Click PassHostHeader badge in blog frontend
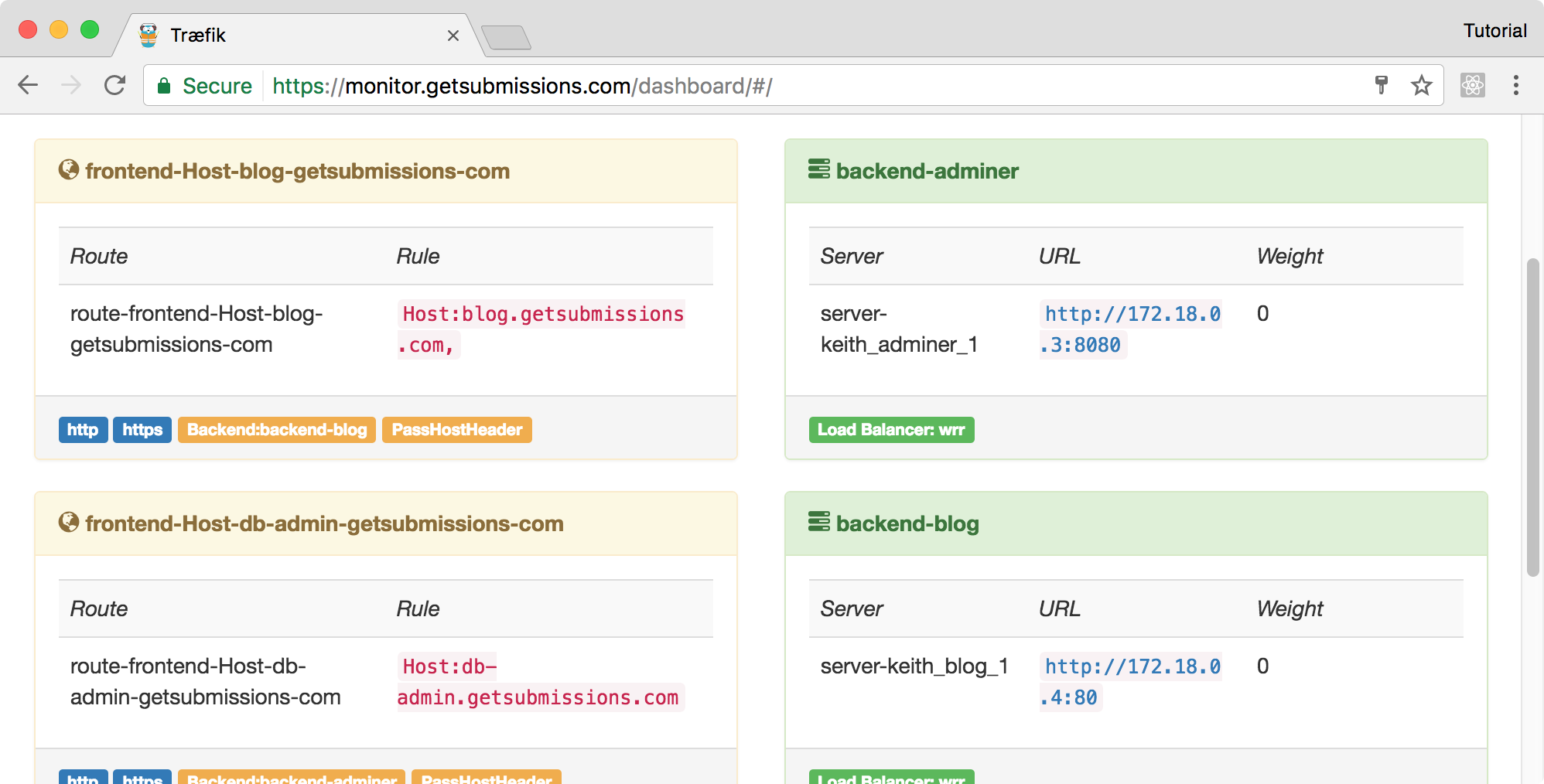1544x784 pixels. click(457, 430)
